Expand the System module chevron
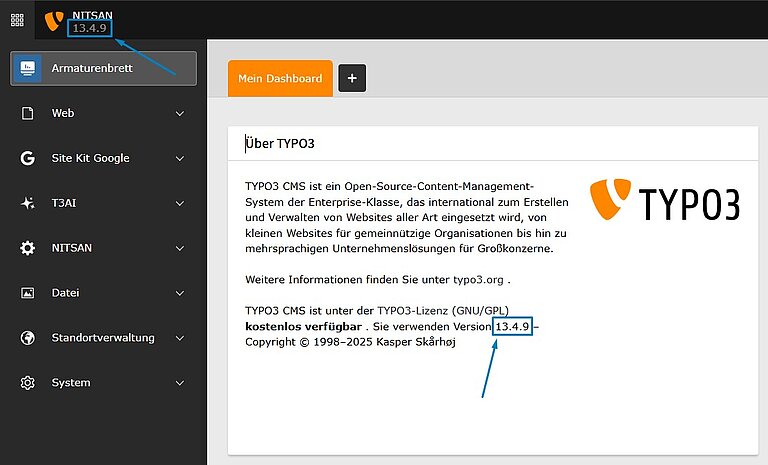The image size is (768, 465). (x=180, y=383)
